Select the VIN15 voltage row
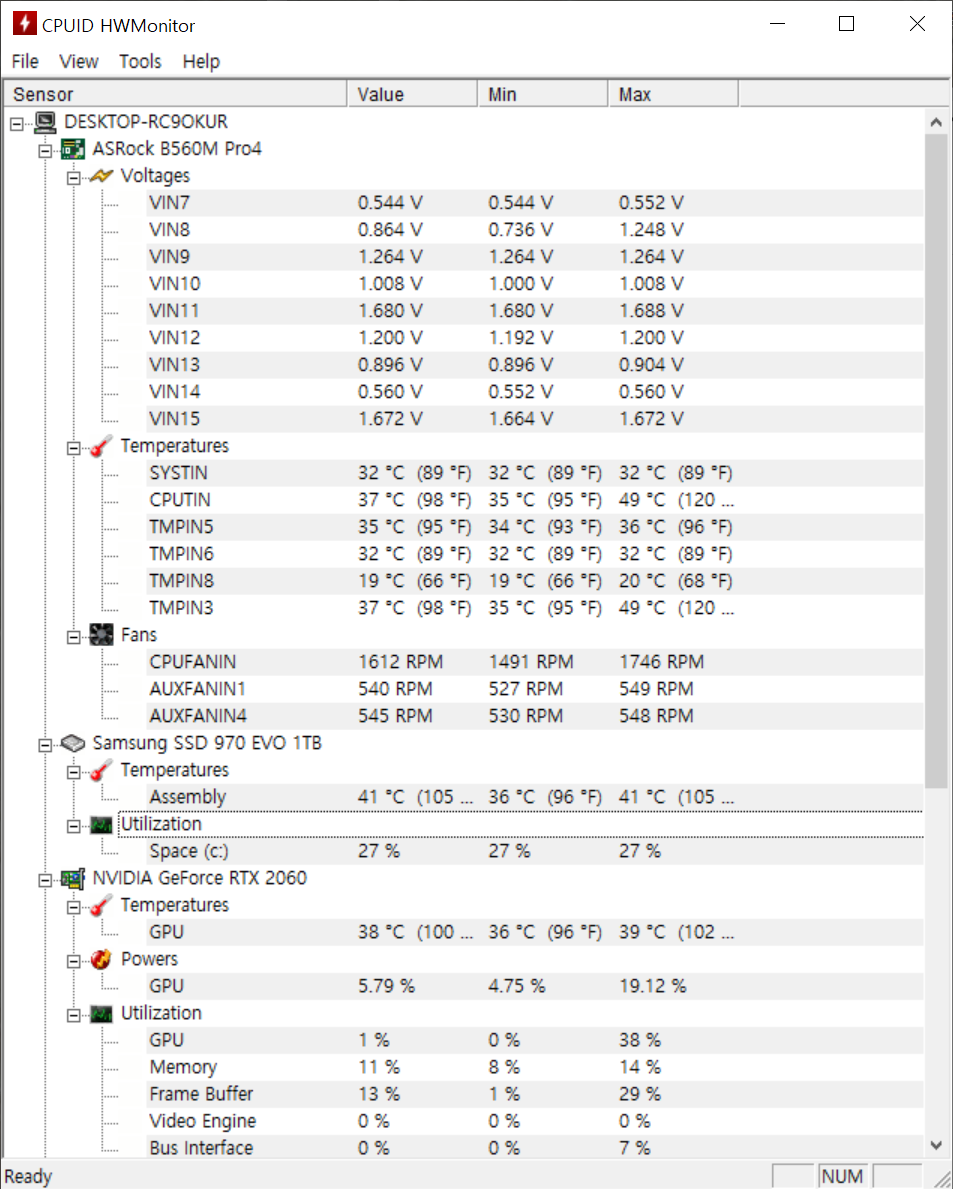This screenshot has width=953, height=1189. click(534, 419)
